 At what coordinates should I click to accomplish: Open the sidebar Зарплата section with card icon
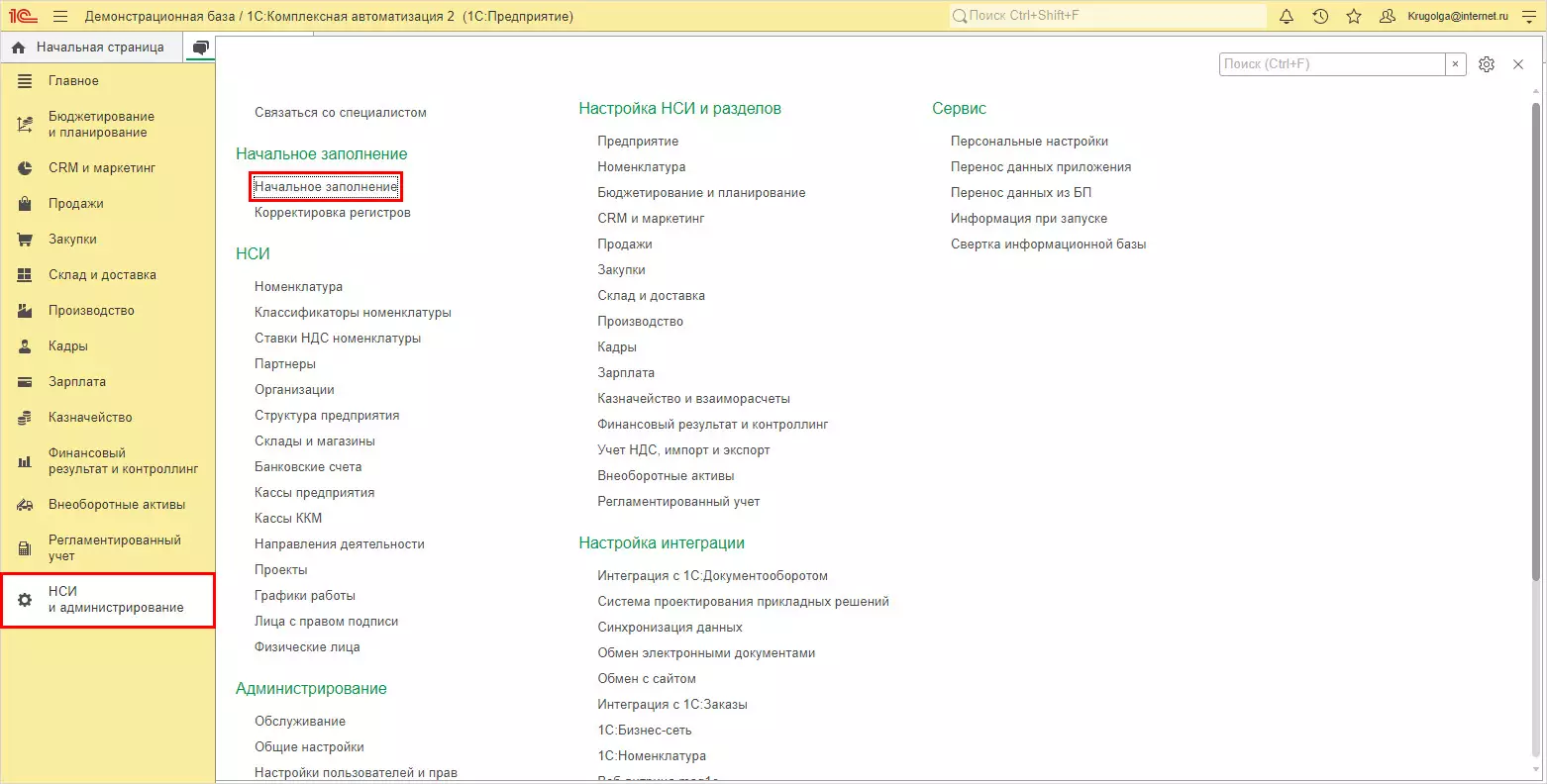(108, 382)
